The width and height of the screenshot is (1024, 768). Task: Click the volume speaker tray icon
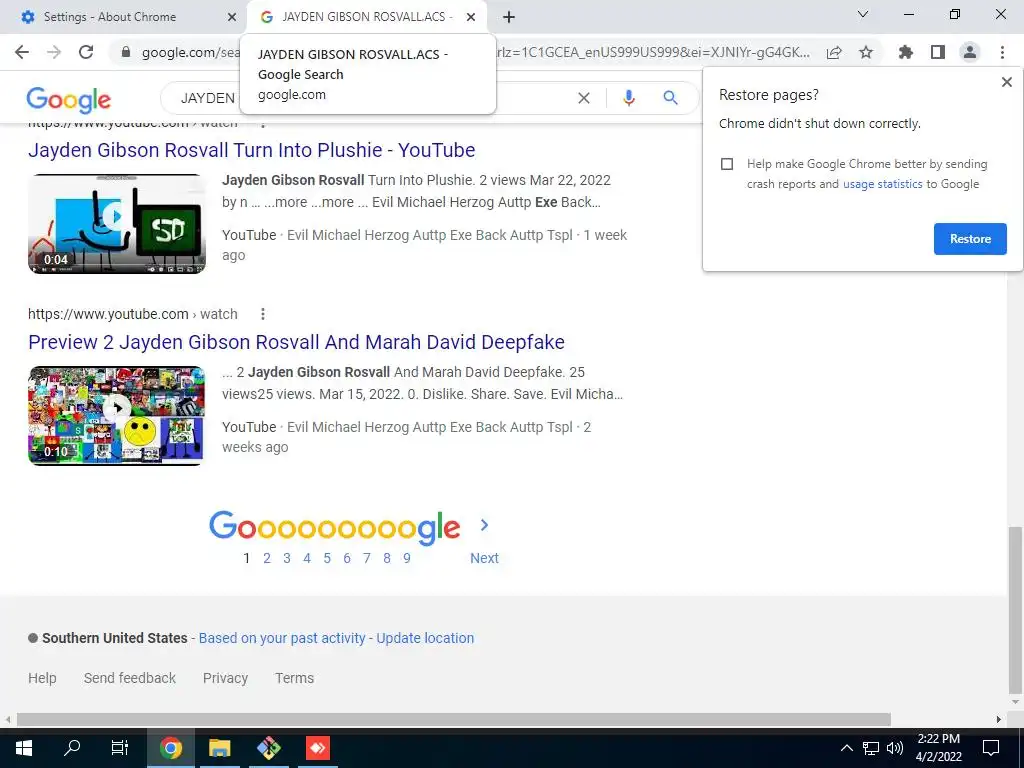895,748
